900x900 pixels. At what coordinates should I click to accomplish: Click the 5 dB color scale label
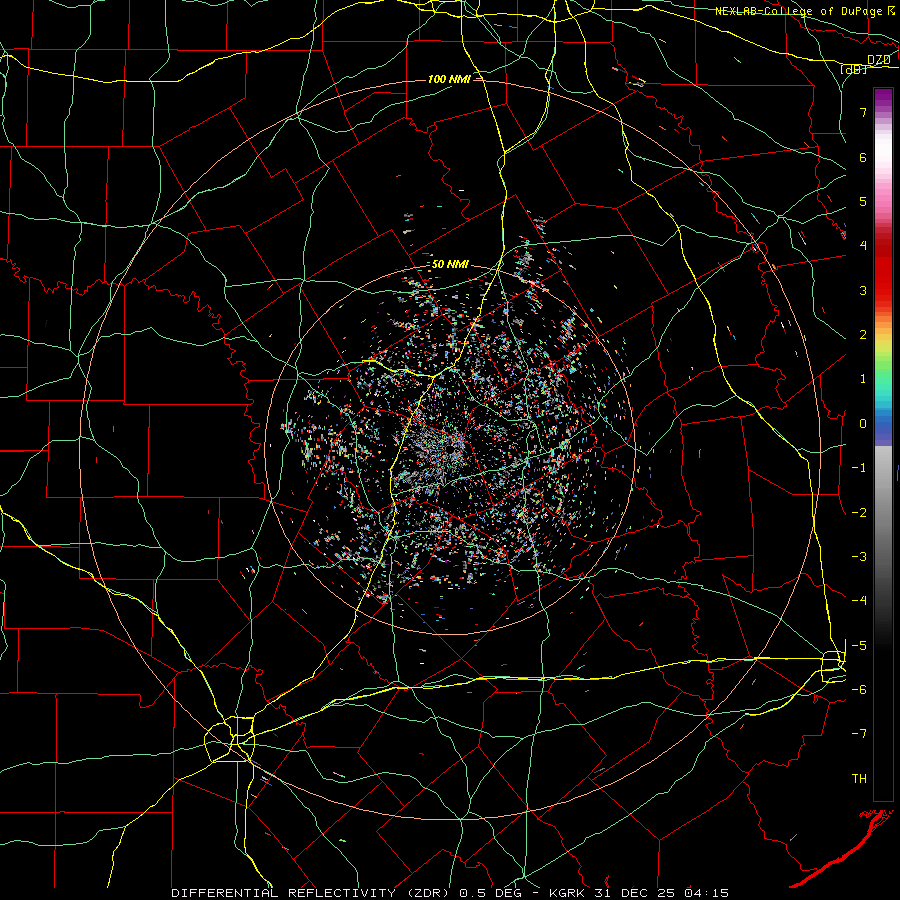[863, 201]
